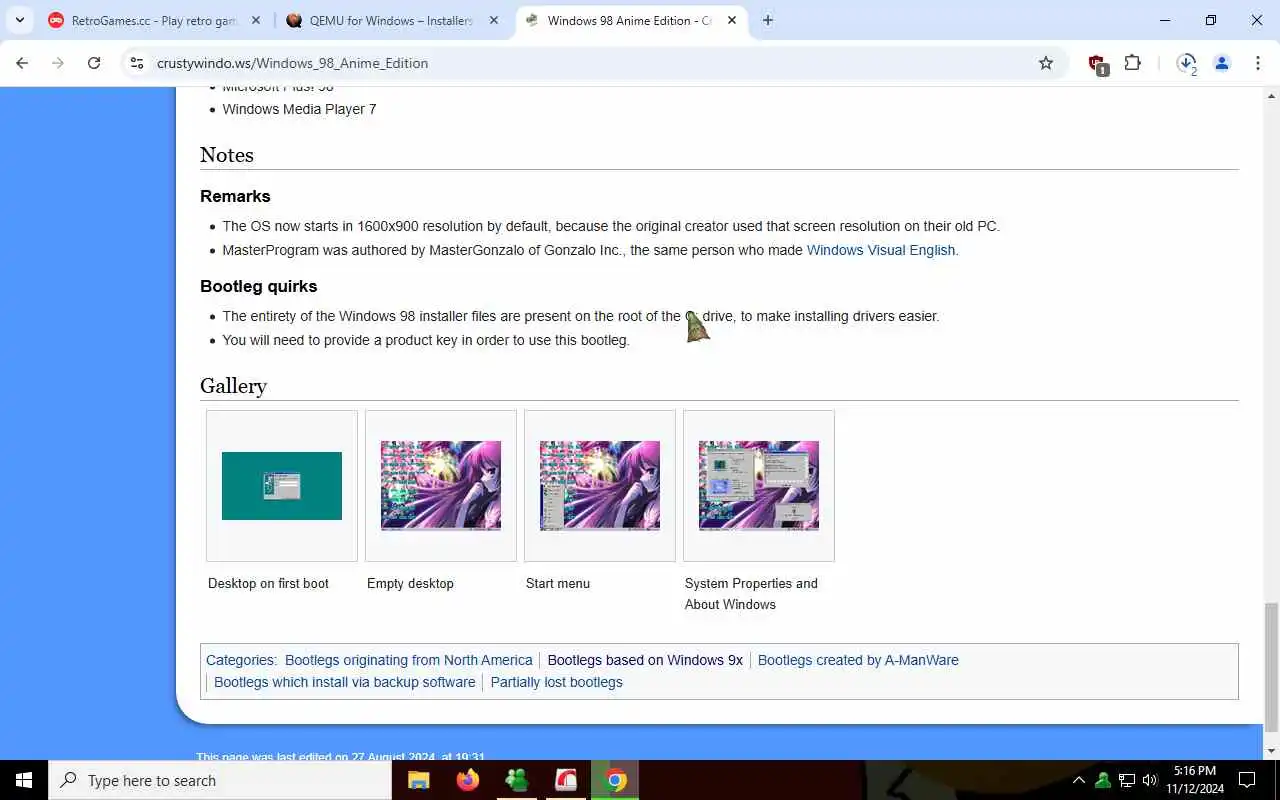Click the Notes section heading
Screen dimensions: 1280x800
227,155
